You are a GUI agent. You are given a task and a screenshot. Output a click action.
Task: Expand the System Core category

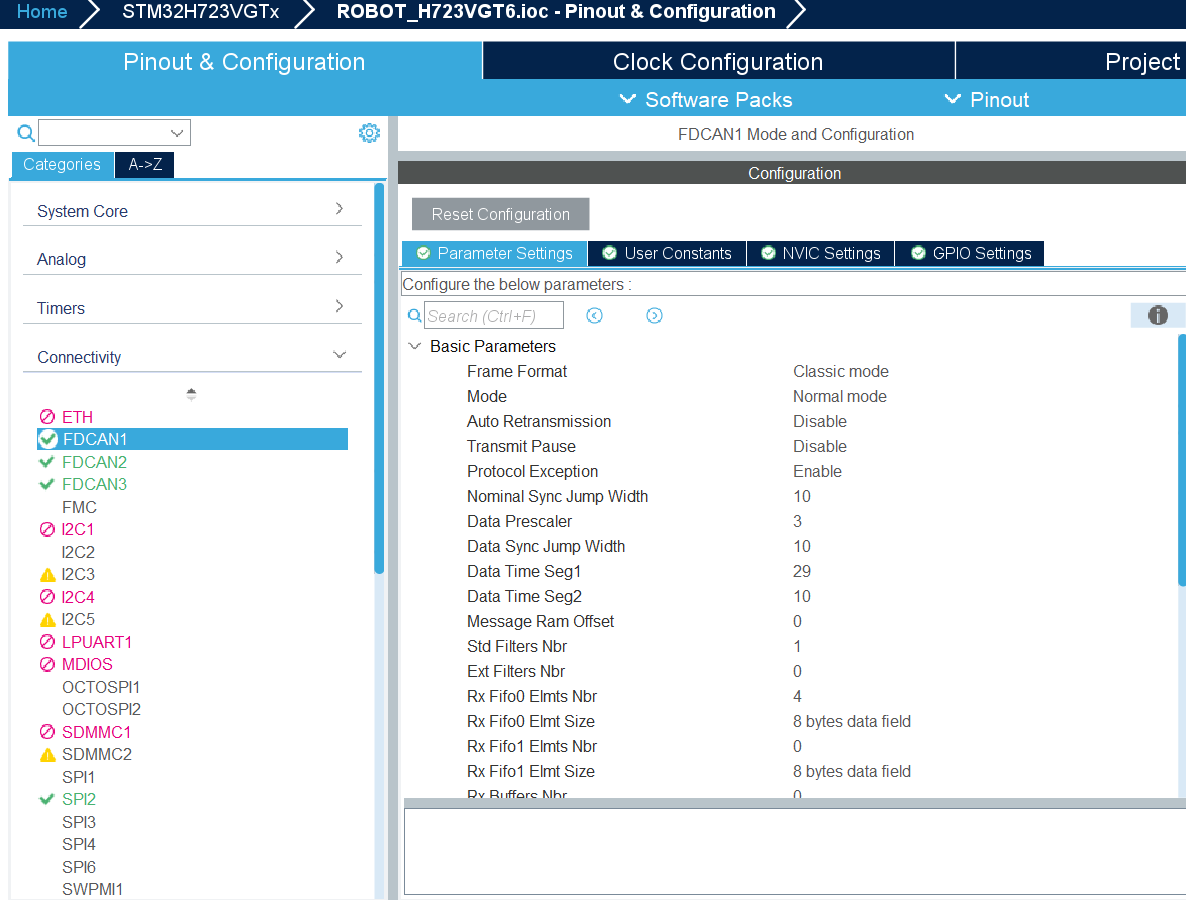point(192,211)
